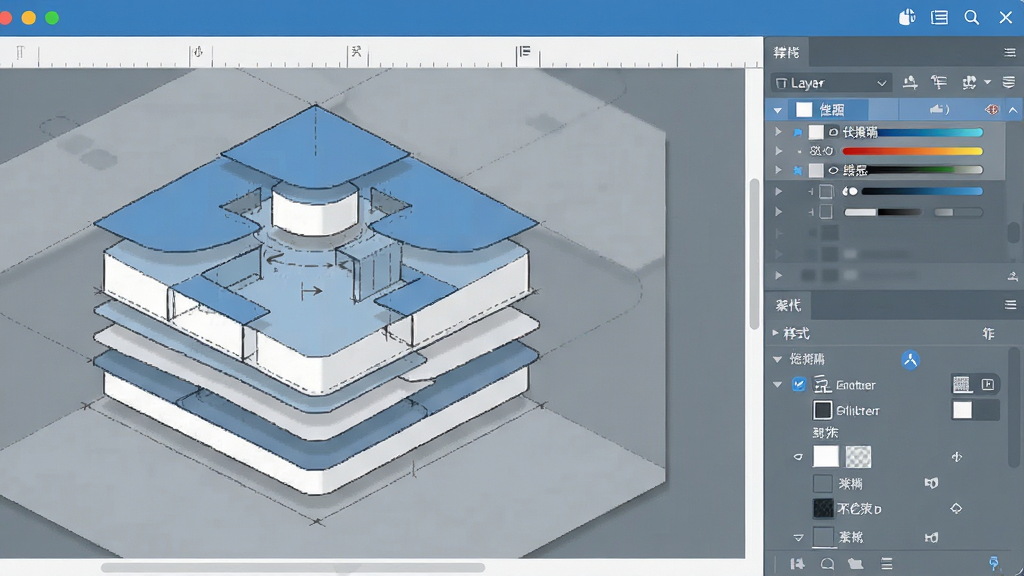
Task: Click the folder icon in bottom toolbar
Action: tap(856, 564)
